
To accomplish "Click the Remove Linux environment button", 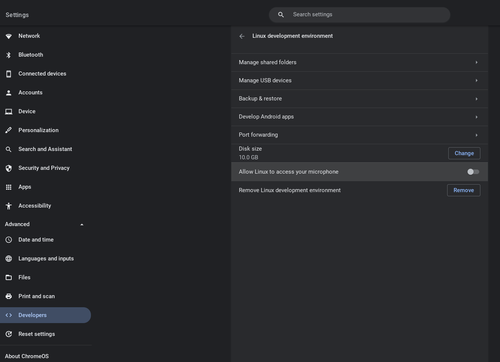I will coord(464,190).
